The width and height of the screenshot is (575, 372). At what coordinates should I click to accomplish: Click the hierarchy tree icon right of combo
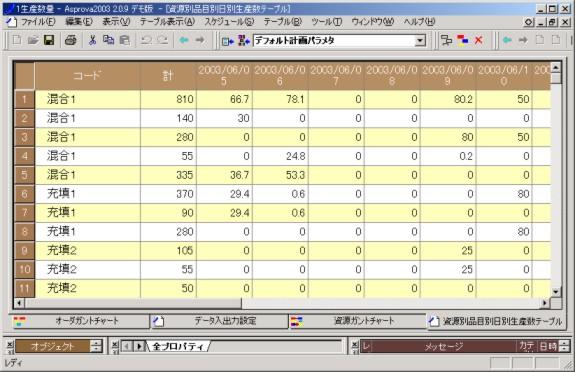click(x=446, y=40)
